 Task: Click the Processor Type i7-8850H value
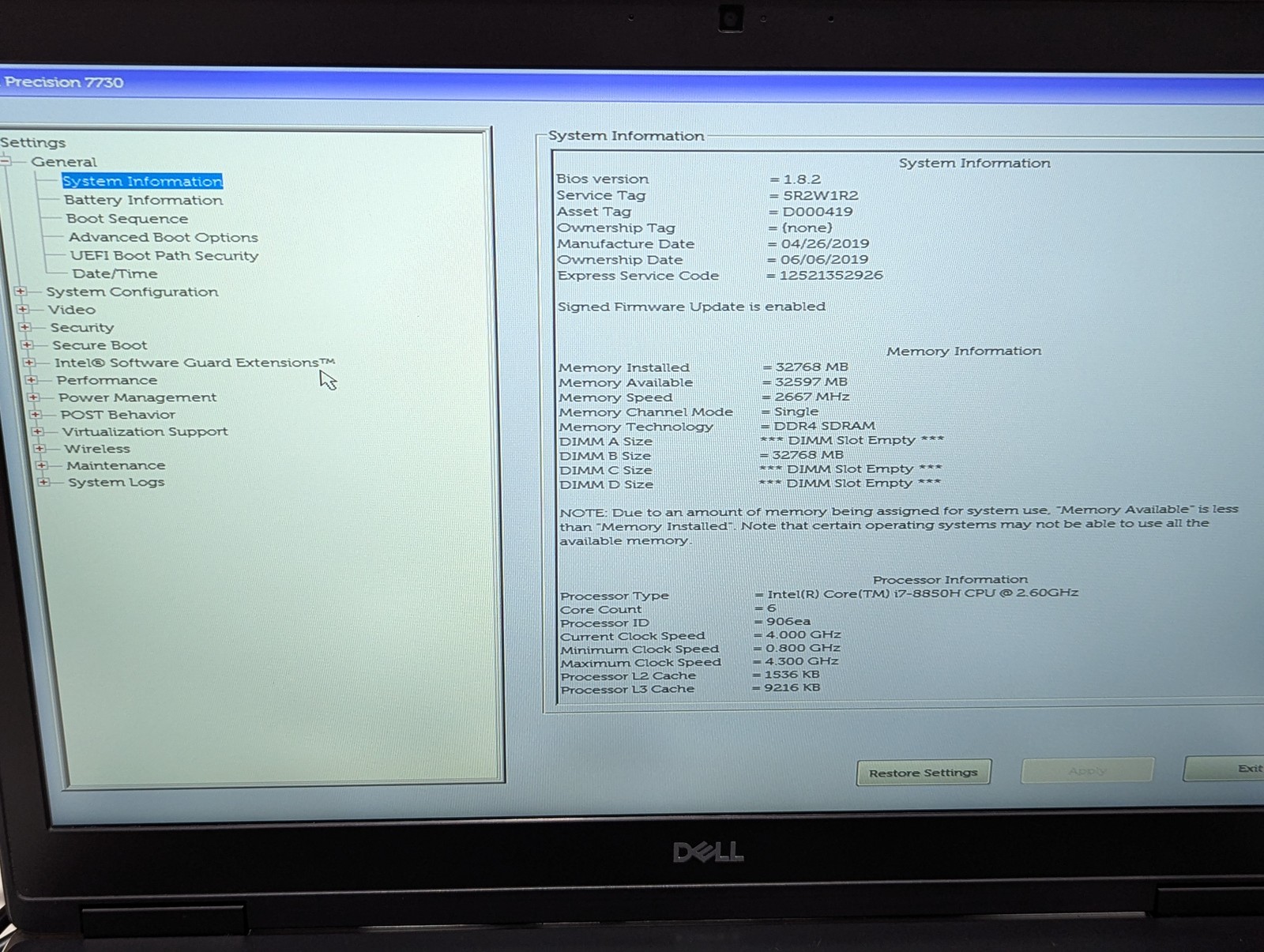[x=923, y=593]
